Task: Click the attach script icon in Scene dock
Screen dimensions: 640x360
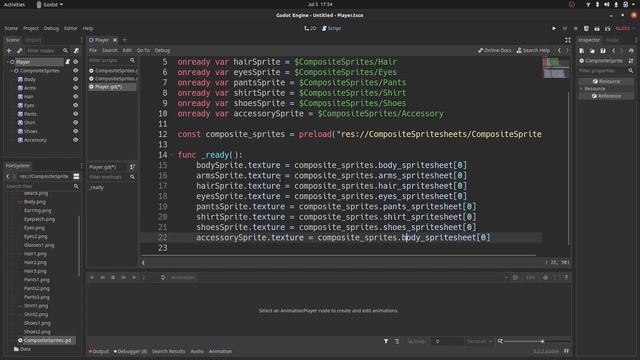Action: 76,51
